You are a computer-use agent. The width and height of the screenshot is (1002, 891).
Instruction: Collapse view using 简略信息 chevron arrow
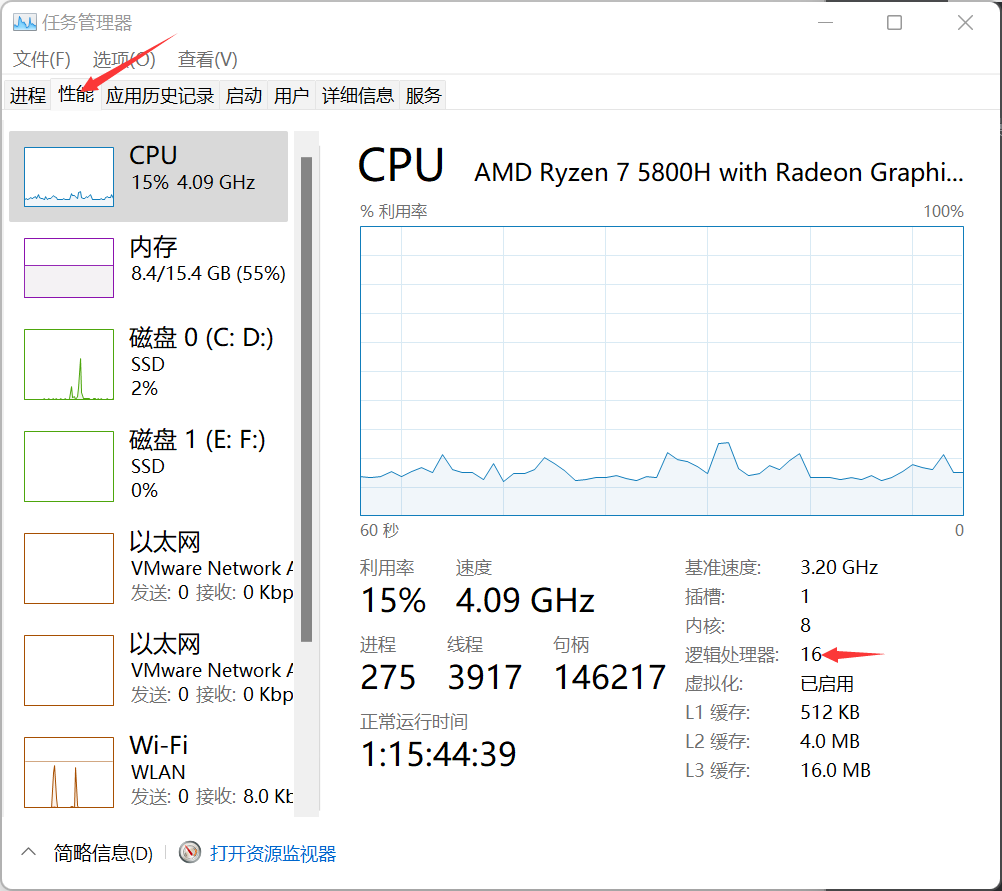click(29, 853)
